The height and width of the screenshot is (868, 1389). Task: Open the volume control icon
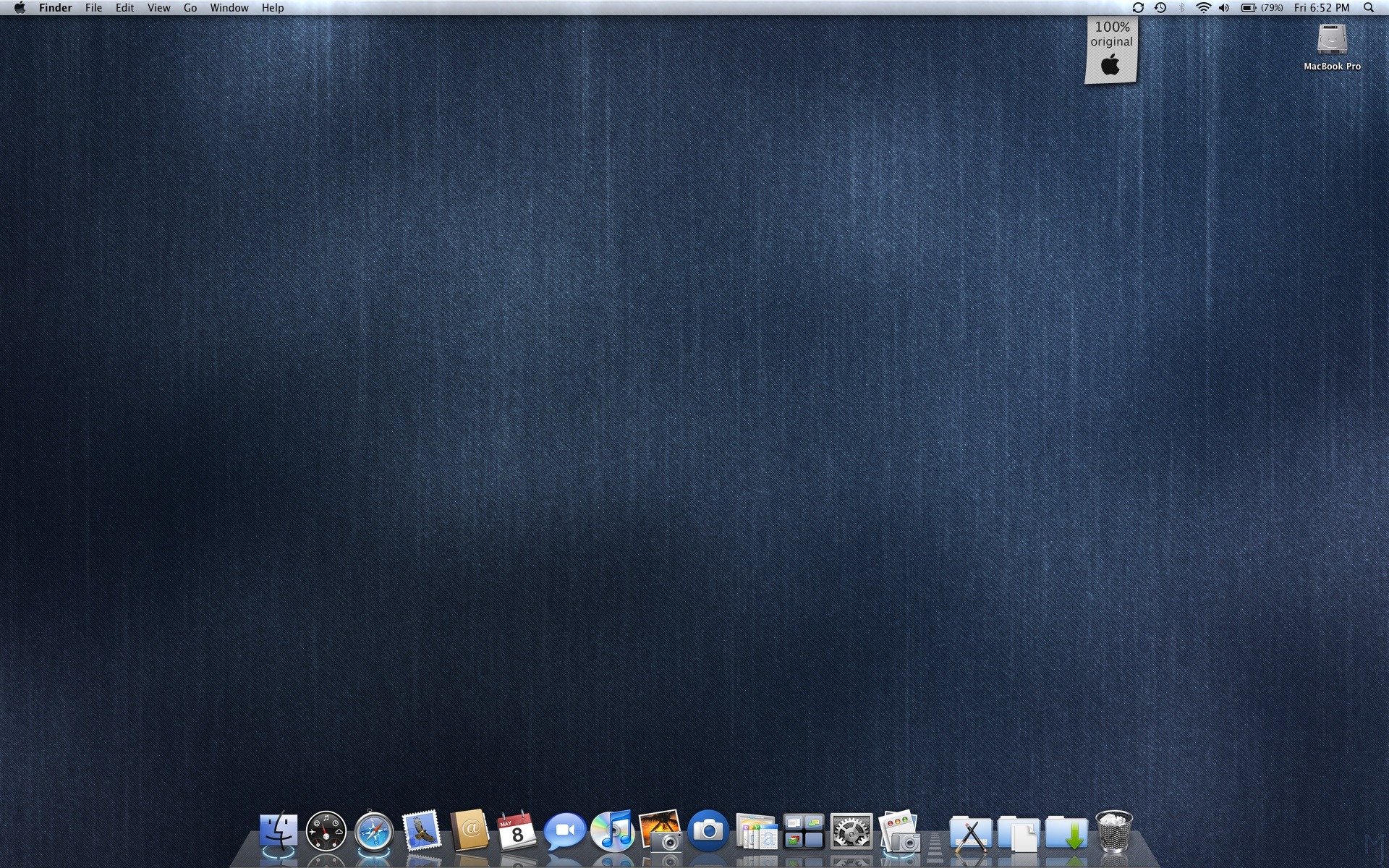1224,8
